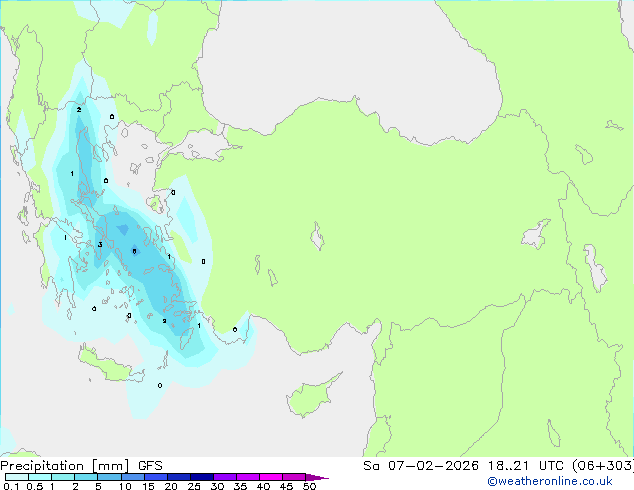Click the '(06+303)' forecast run text

[x=603, y=466]
